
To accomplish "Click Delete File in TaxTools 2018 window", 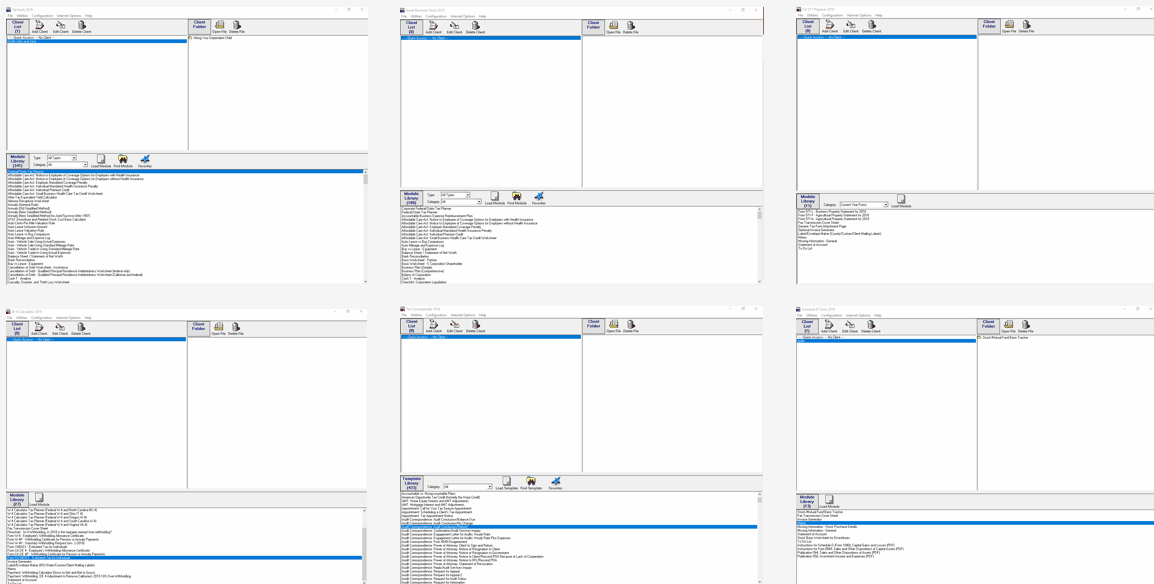I will point(237,27).
